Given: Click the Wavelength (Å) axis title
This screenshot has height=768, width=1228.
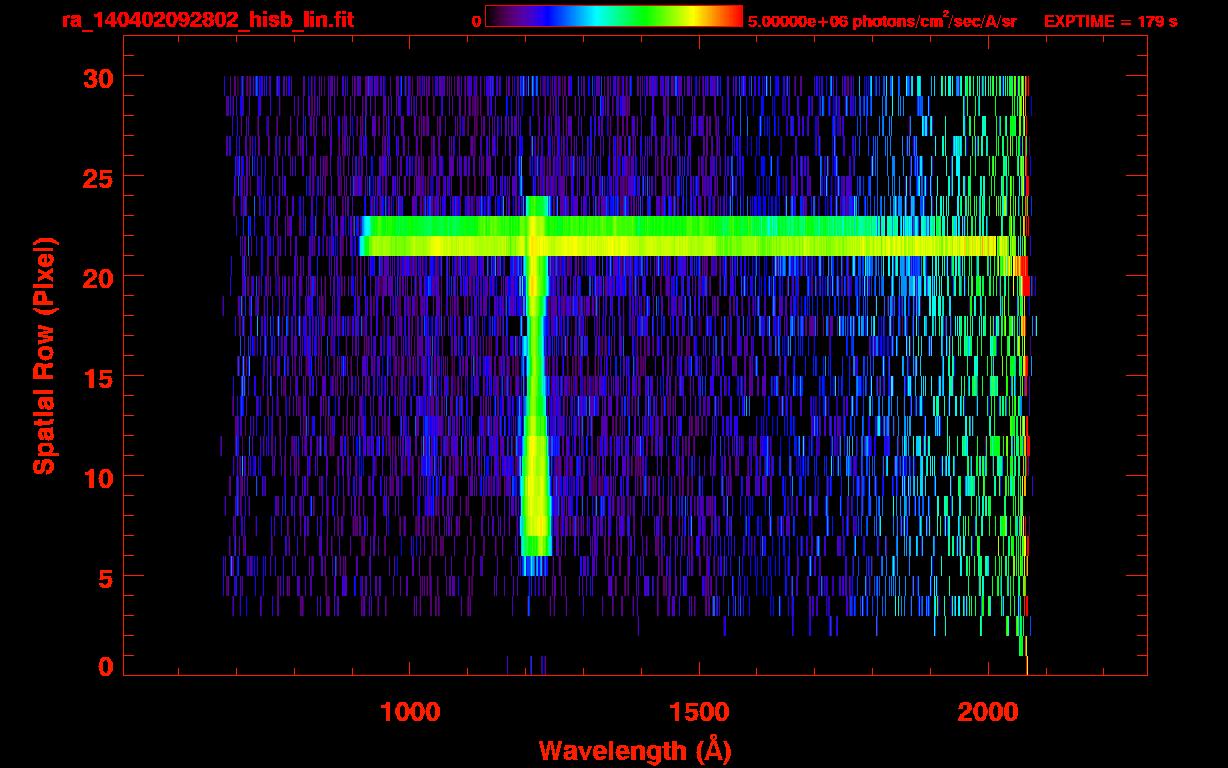Looking at the screenshot, I should coord(636,750).
